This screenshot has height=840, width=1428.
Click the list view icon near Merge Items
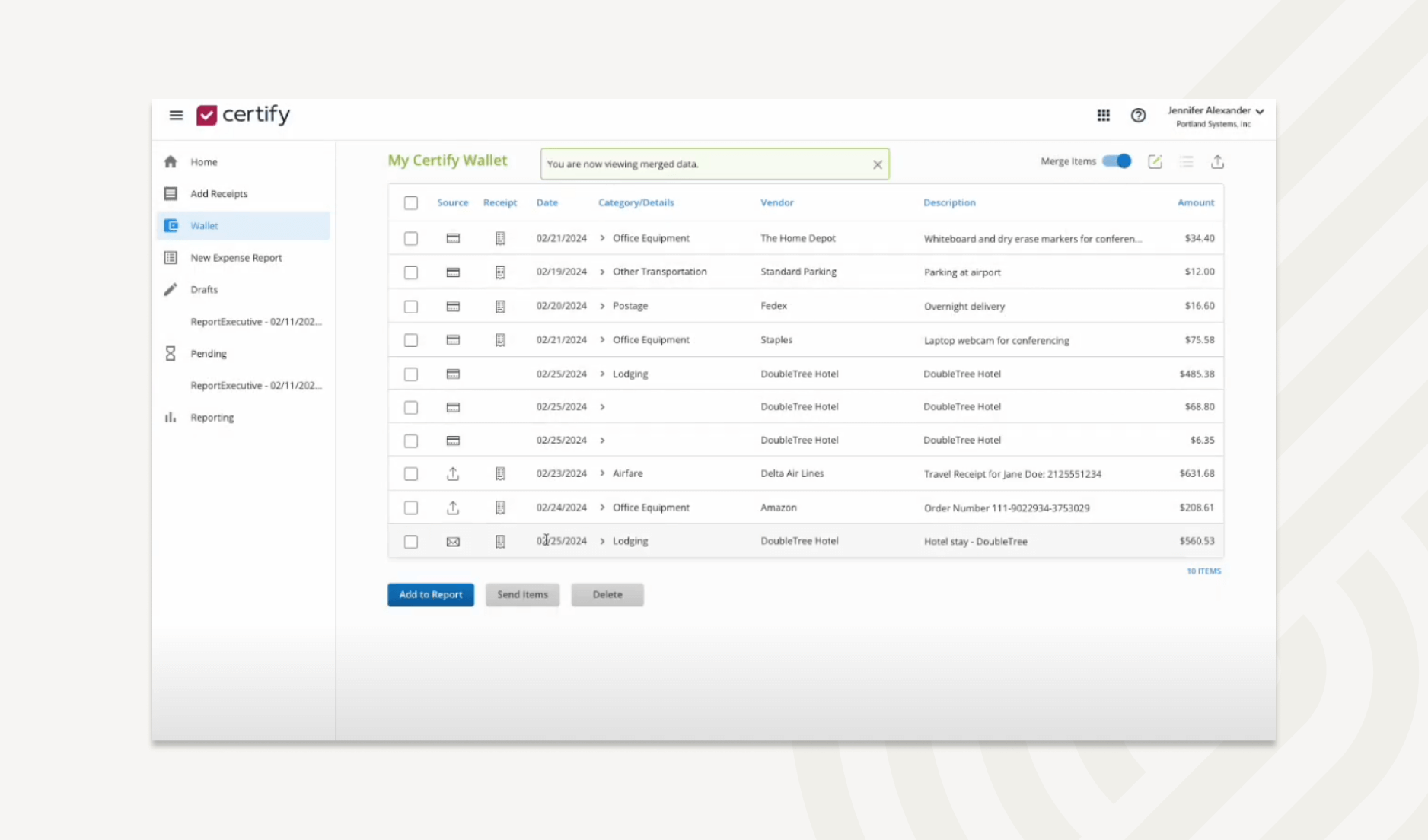pos(1186,161)
